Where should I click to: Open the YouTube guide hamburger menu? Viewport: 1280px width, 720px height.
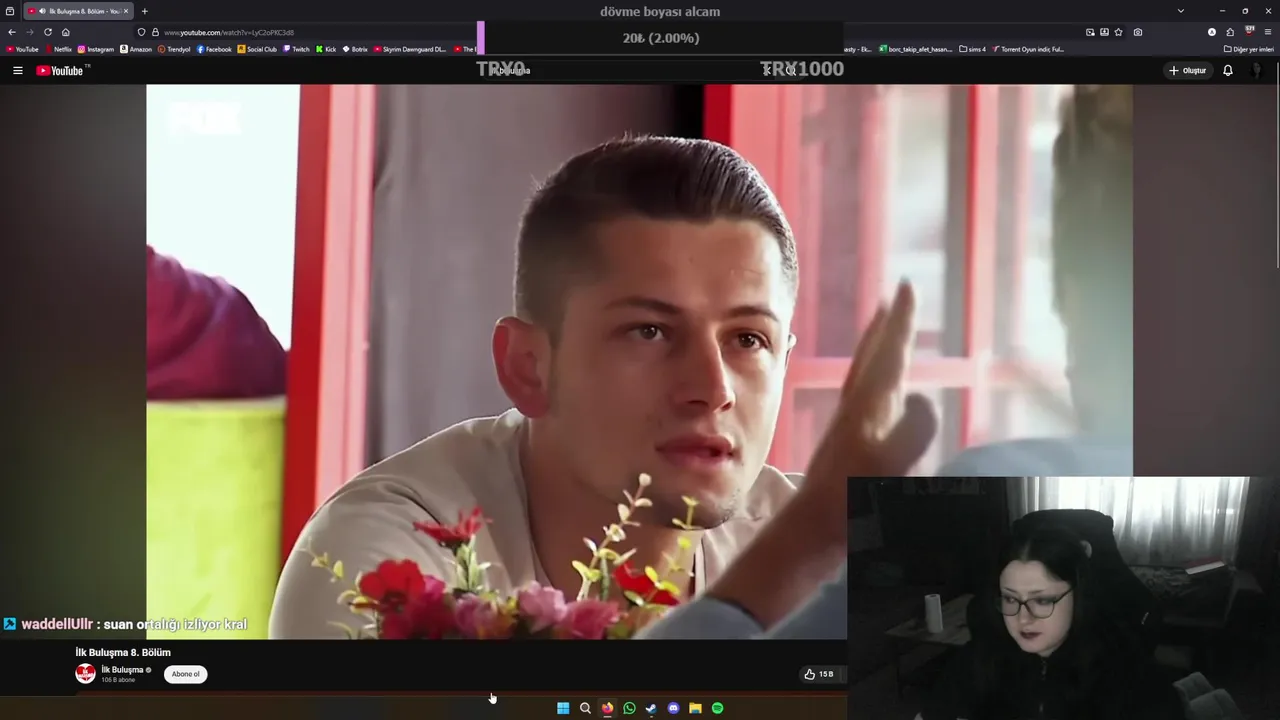pos(17,70)
